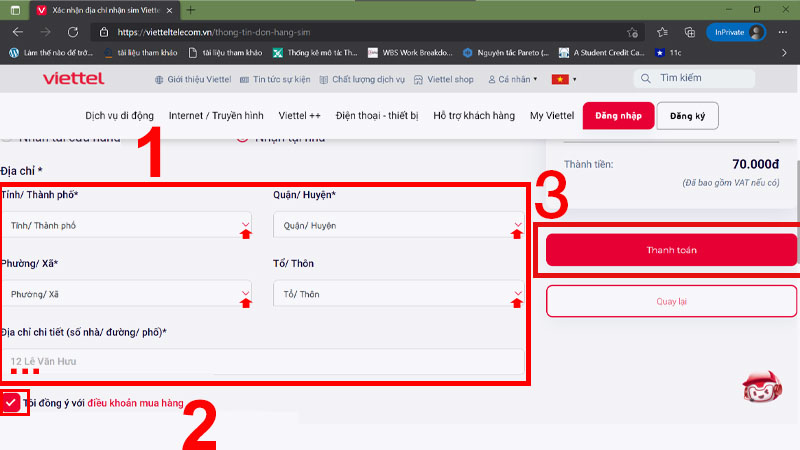This screenshot has width=800, height=450.
Task: Open 'Dịch vụ di động' menu
Action: coord(121,115)
